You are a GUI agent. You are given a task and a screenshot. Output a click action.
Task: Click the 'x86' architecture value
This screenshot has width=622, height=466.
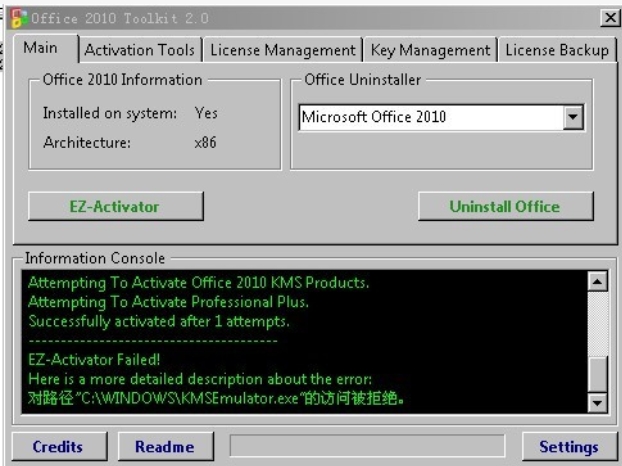pyautogui.click(x=205, y=142)
